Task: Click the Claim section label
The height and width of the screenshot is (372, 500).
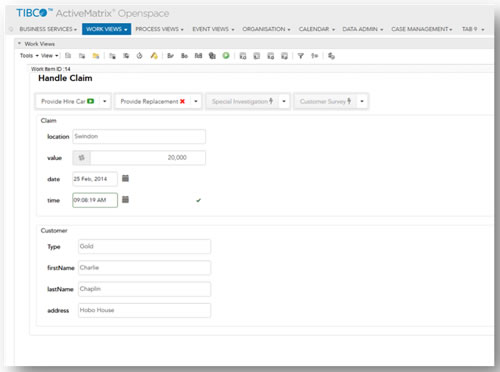Action: click(49, 120)
